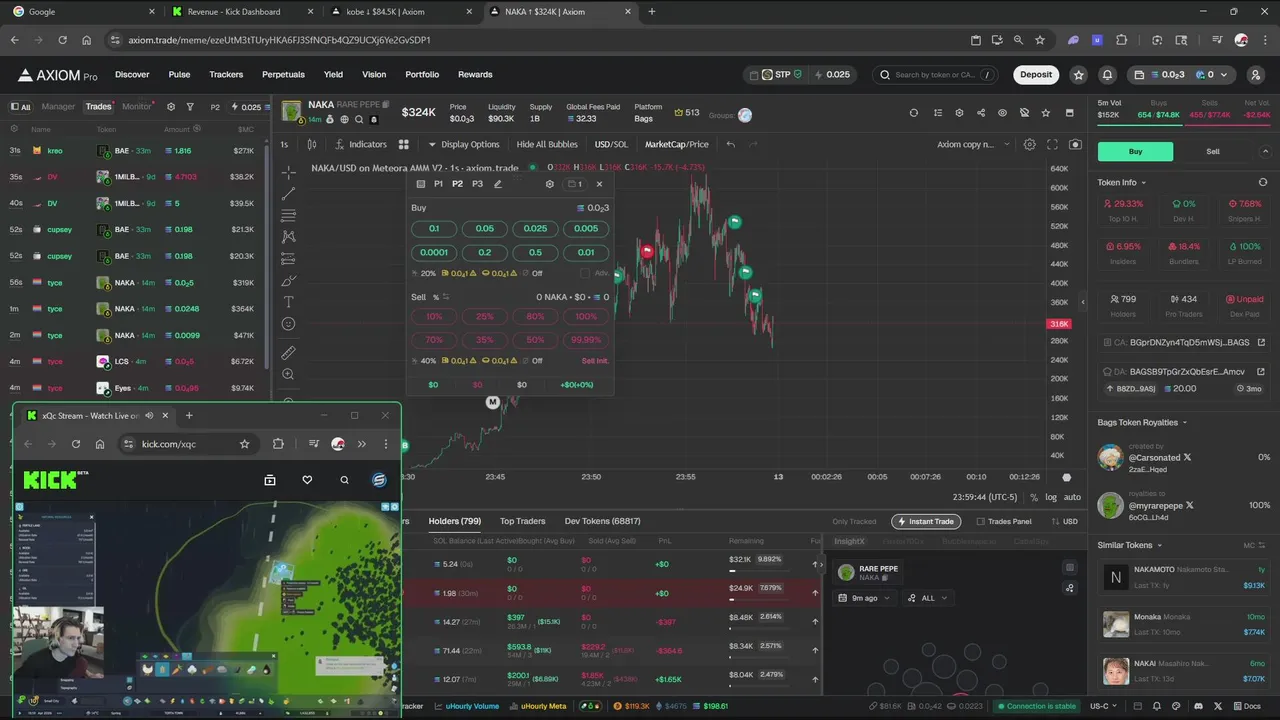The width and height of the screenshot is (1280, 720).
Task: Switch to the Trades tab in tracker
Action: [x=98, y=107]
